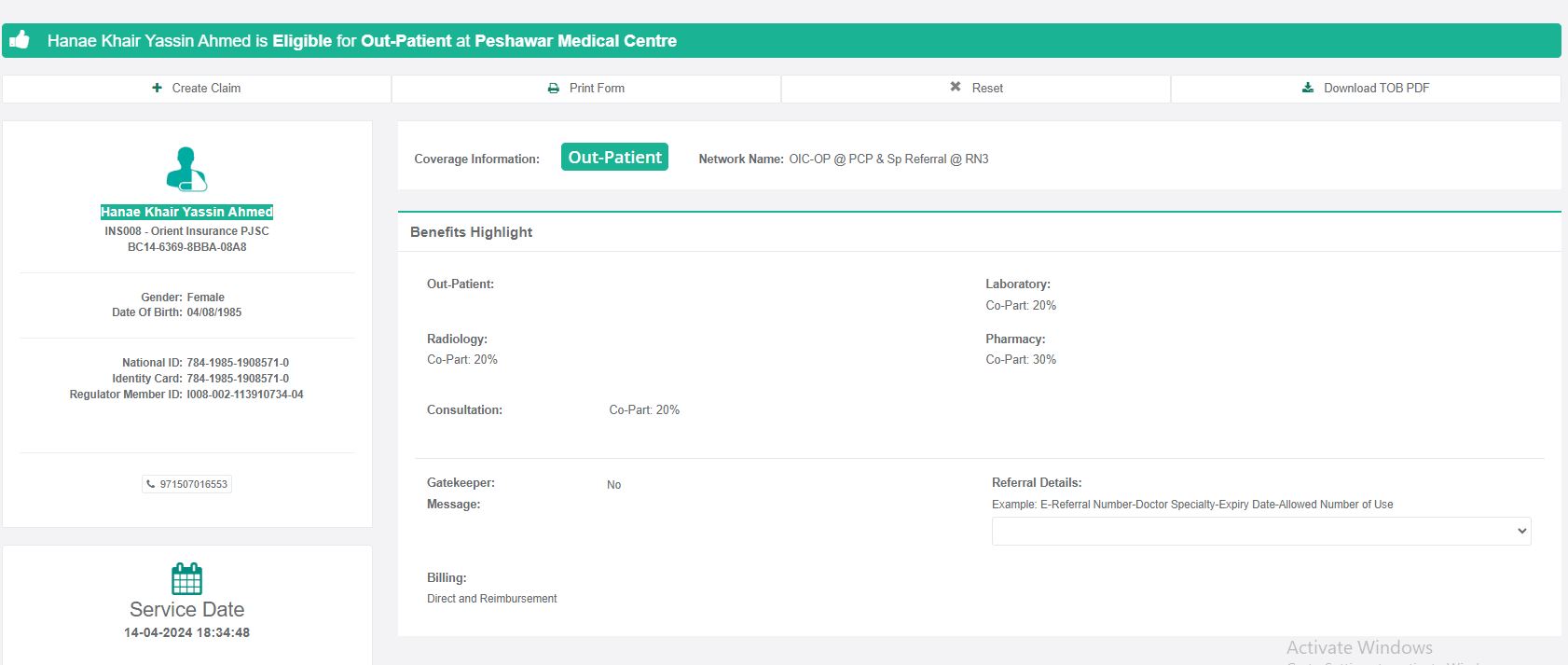
Task: Click the highlighted name Hanae Khair Yassin Ahmed
Action: 186,212
